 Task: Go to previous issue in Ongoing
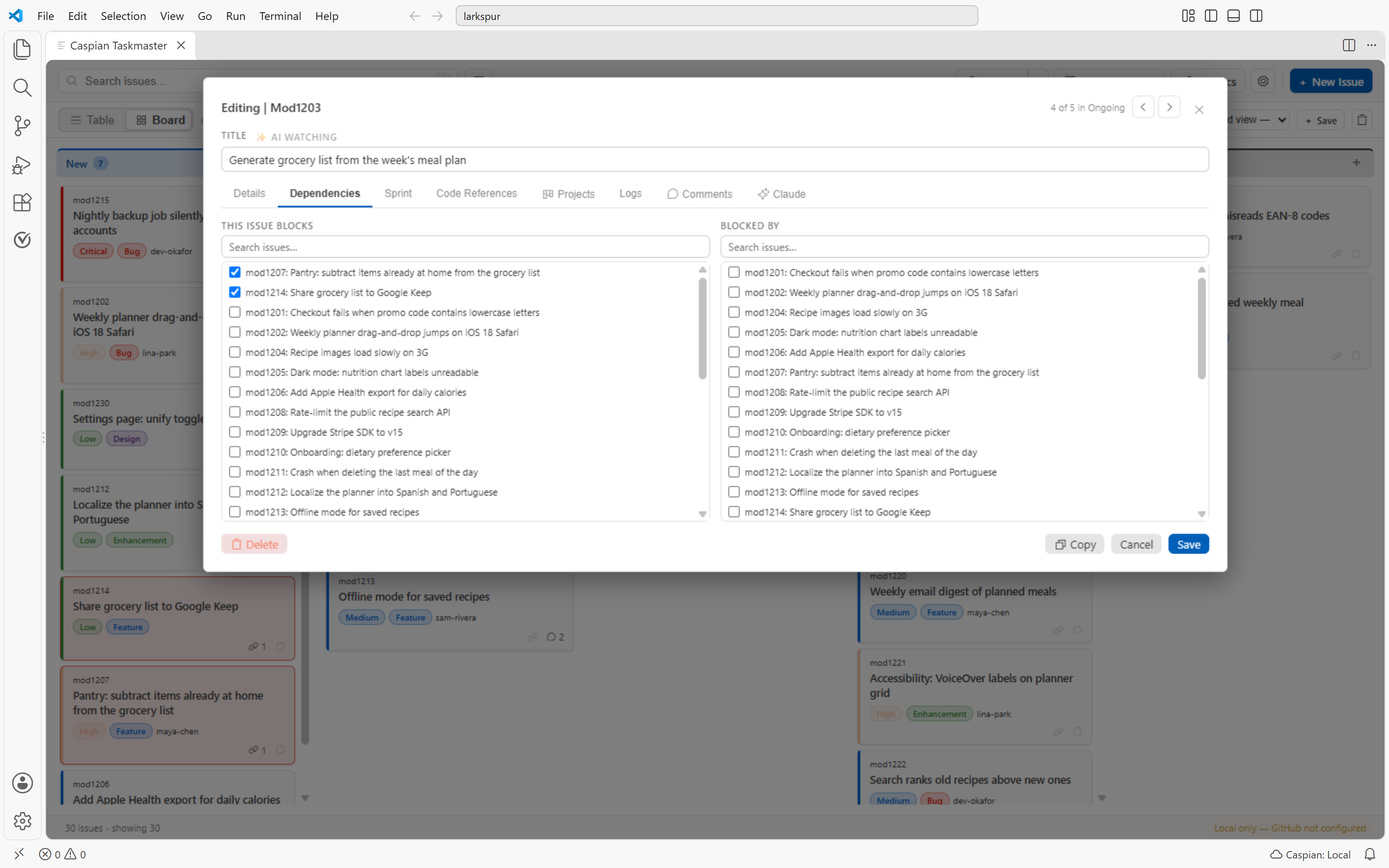[1143, 107]
